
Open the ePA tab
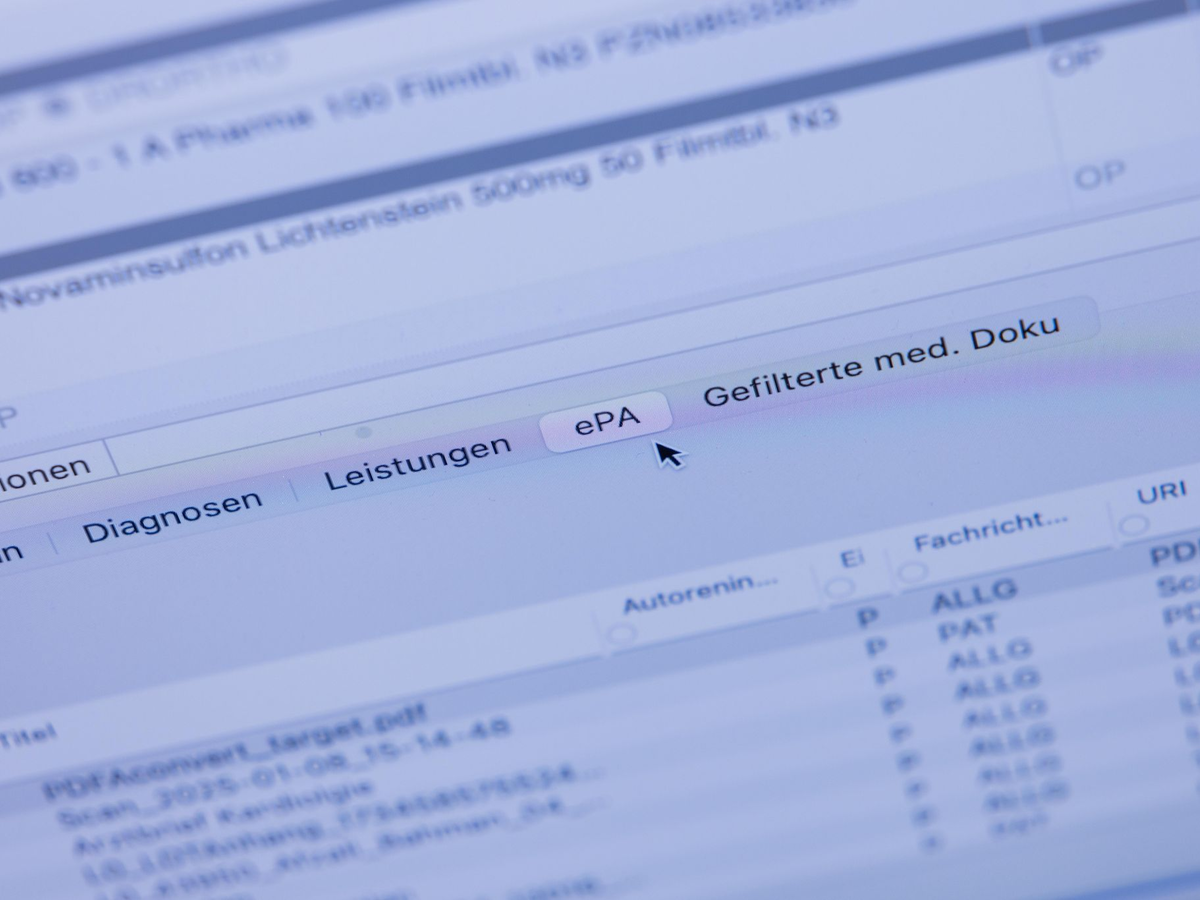click(606, 421)
